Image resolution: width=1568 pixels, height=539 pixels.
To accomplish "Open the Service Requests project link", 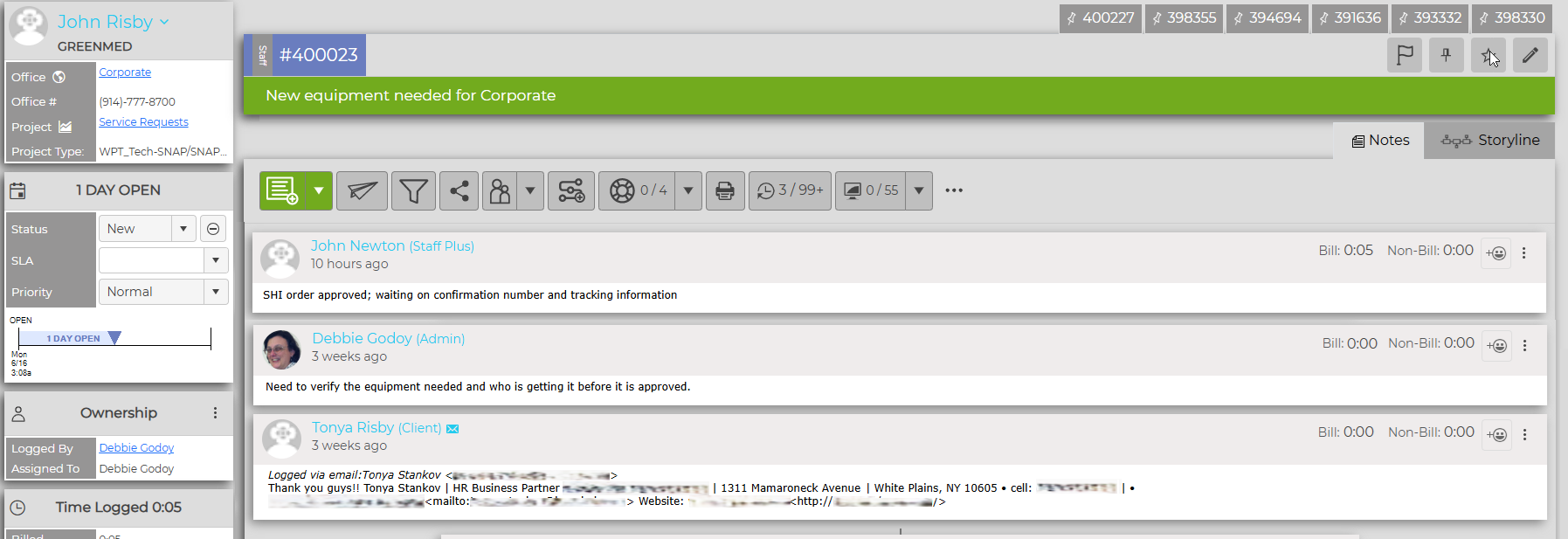I will pos(143,122).
